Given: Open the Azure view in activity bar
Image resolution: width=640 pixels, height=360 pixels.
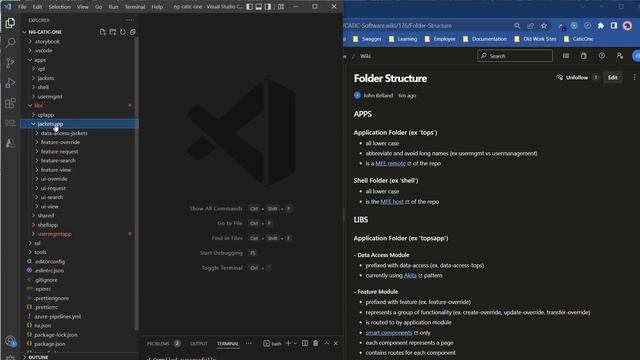Looking at the screenshot, I should pyautogui.click(x=10, y=143).
